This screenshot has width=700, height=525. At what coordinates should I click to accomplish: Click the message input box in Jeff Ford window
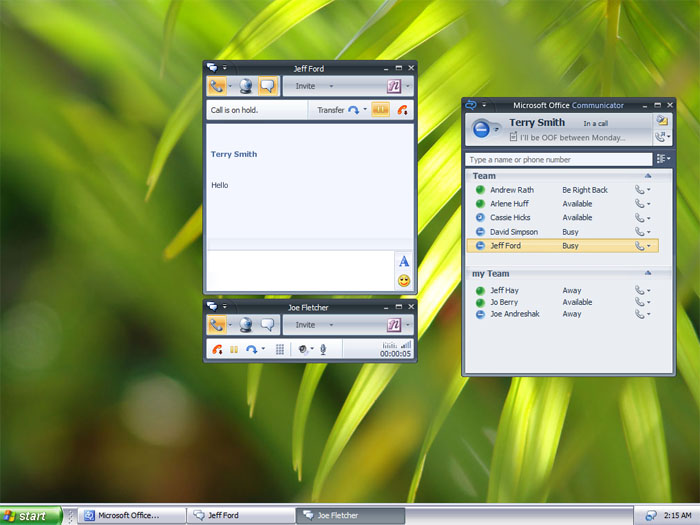(300, 271)
